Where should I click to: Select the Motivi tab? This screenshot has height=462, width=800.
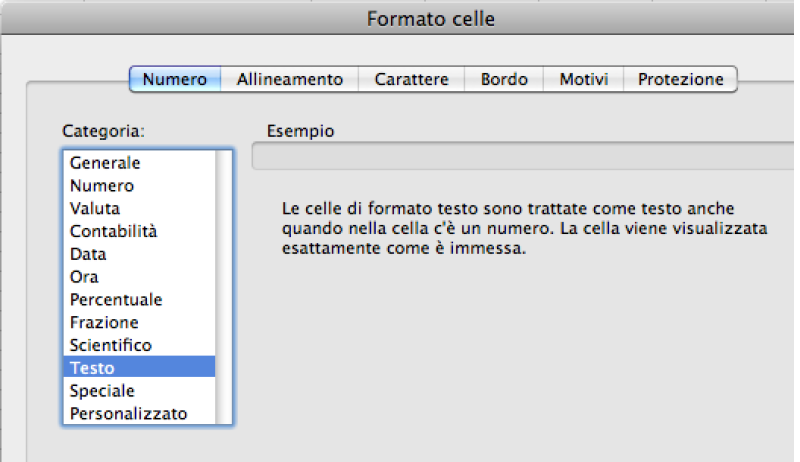click(x=583, y=79)
